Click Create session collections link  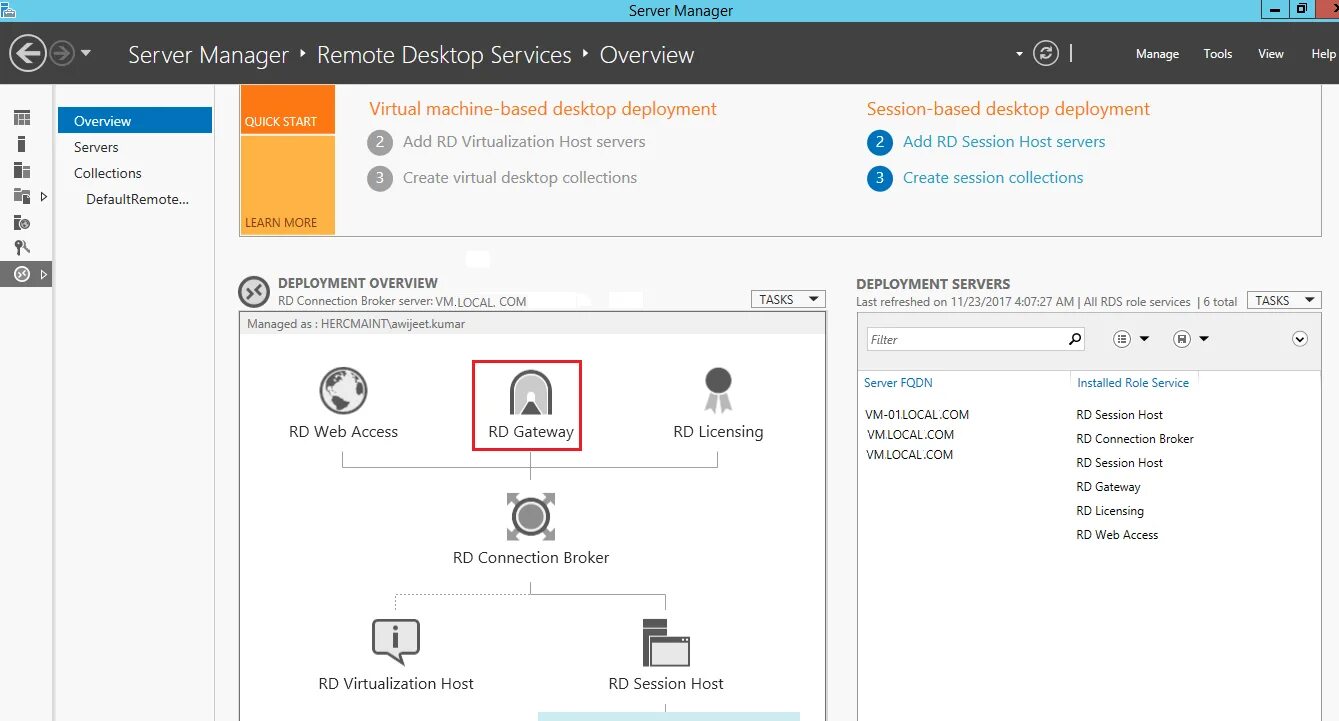coord(993,178)
